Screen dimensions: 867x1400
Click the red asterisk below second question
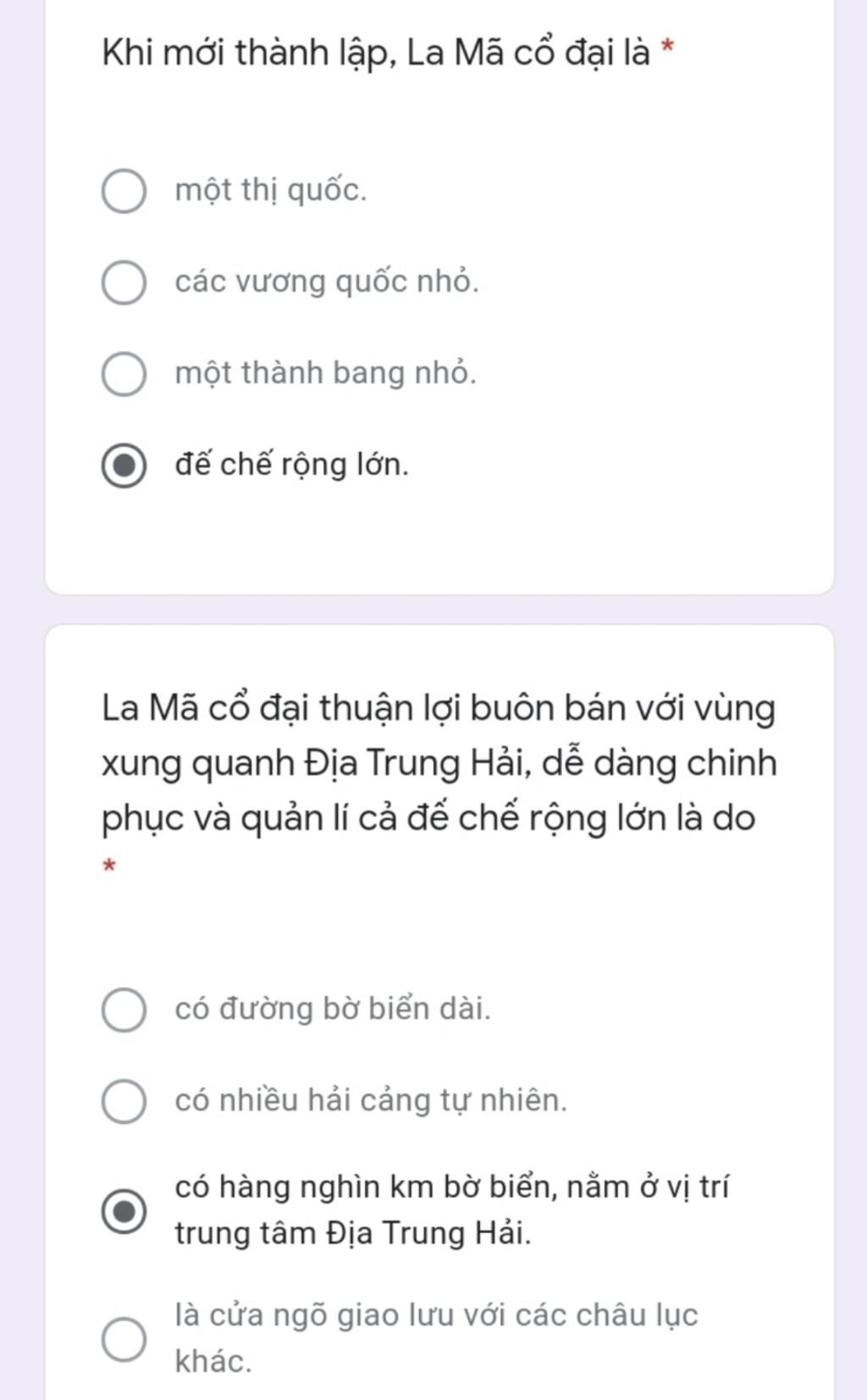click(108, 867)
